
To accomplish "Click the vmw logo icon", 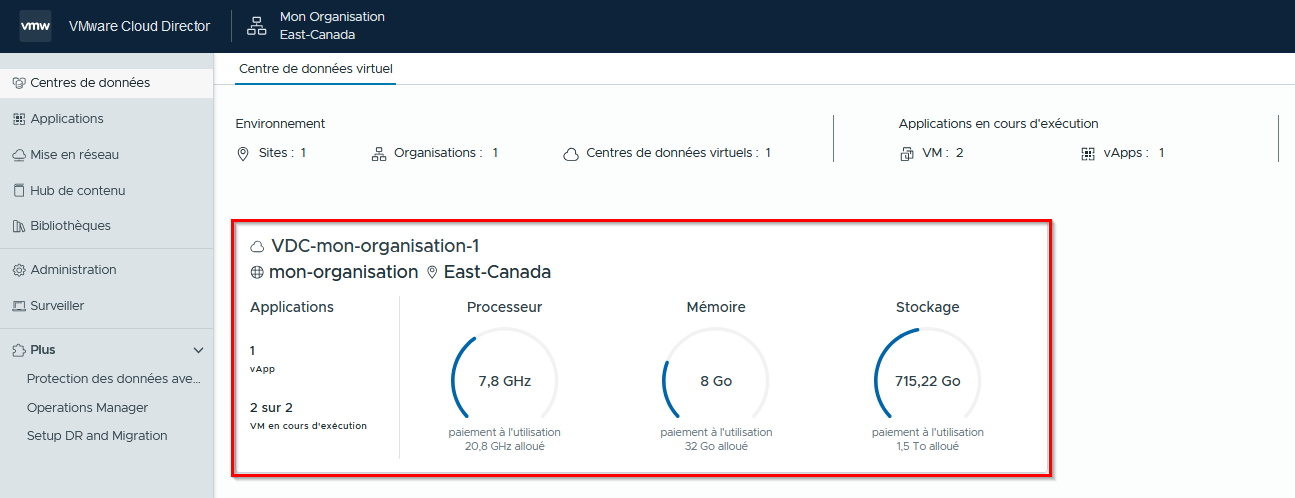I will point(35,26).
